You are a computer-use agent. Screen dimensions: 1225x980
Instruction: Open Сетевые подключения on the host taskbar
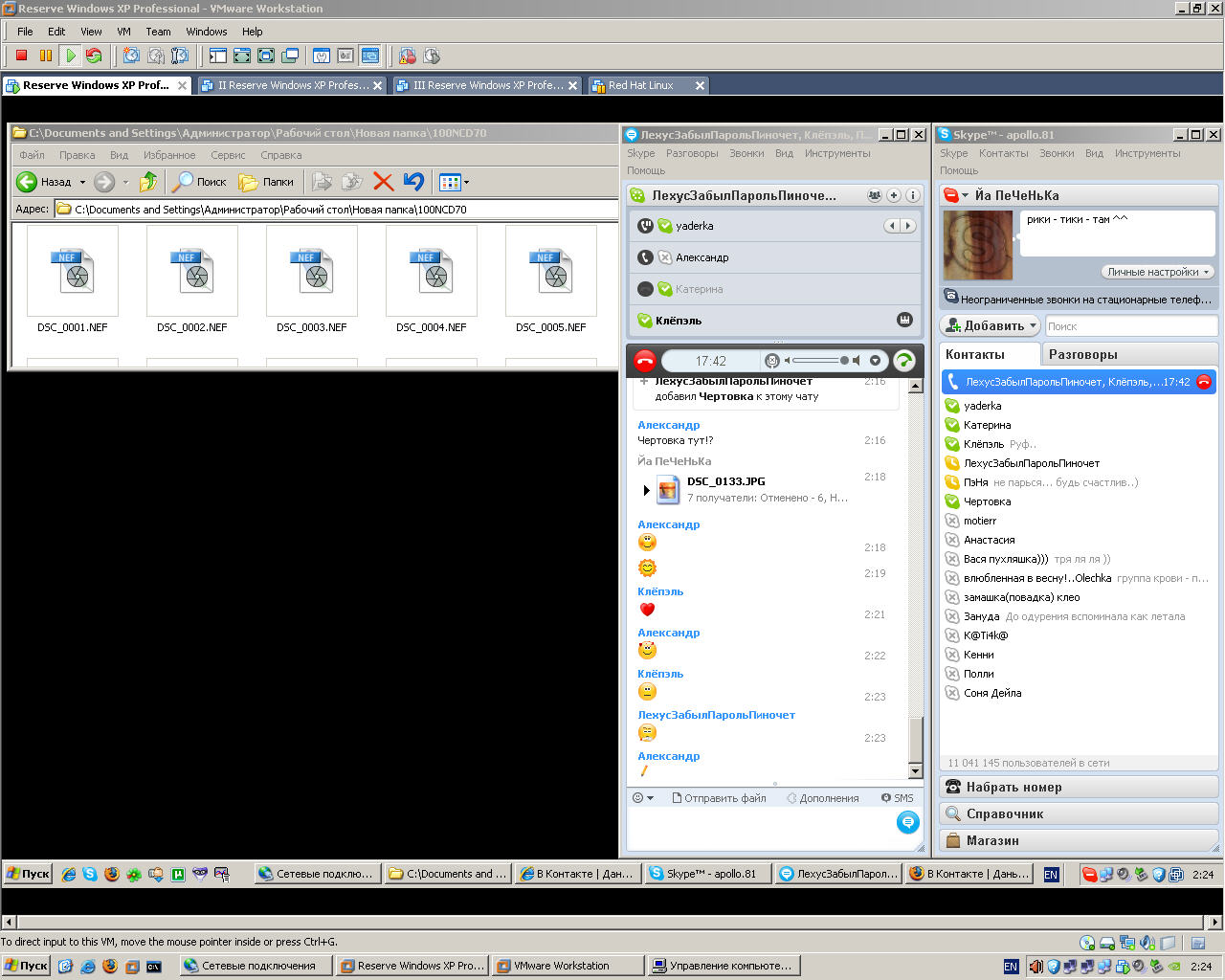coord(256,966)
